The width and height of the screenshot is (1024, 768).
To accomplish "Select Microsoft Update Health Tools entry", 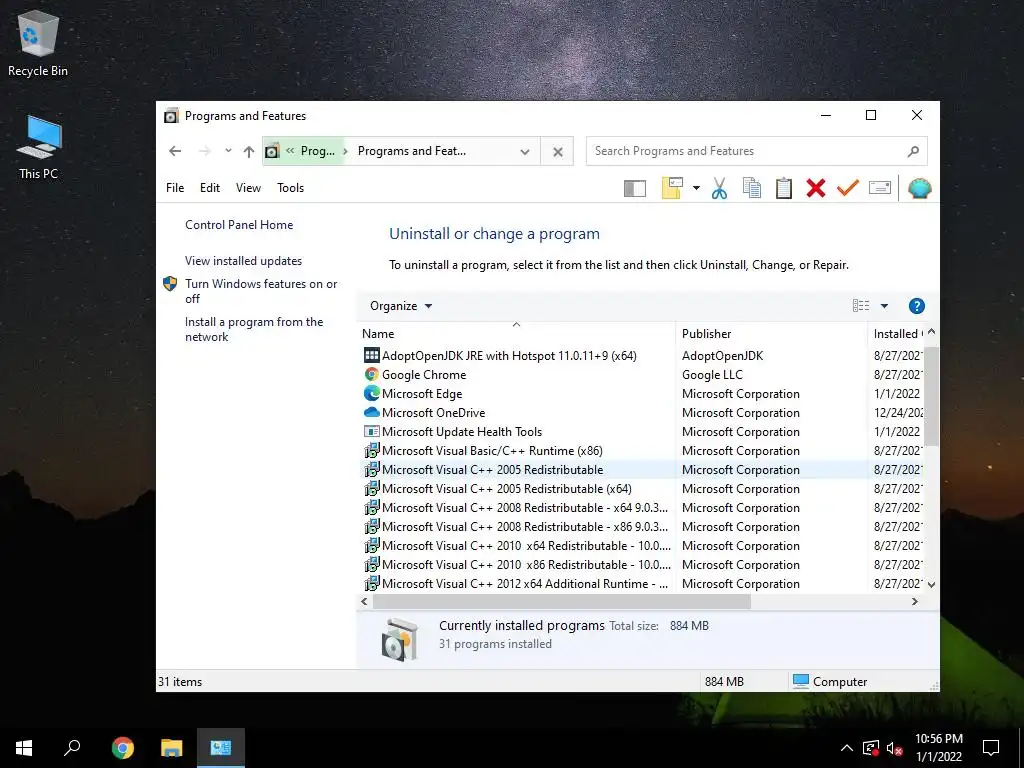I will (462, 432).
